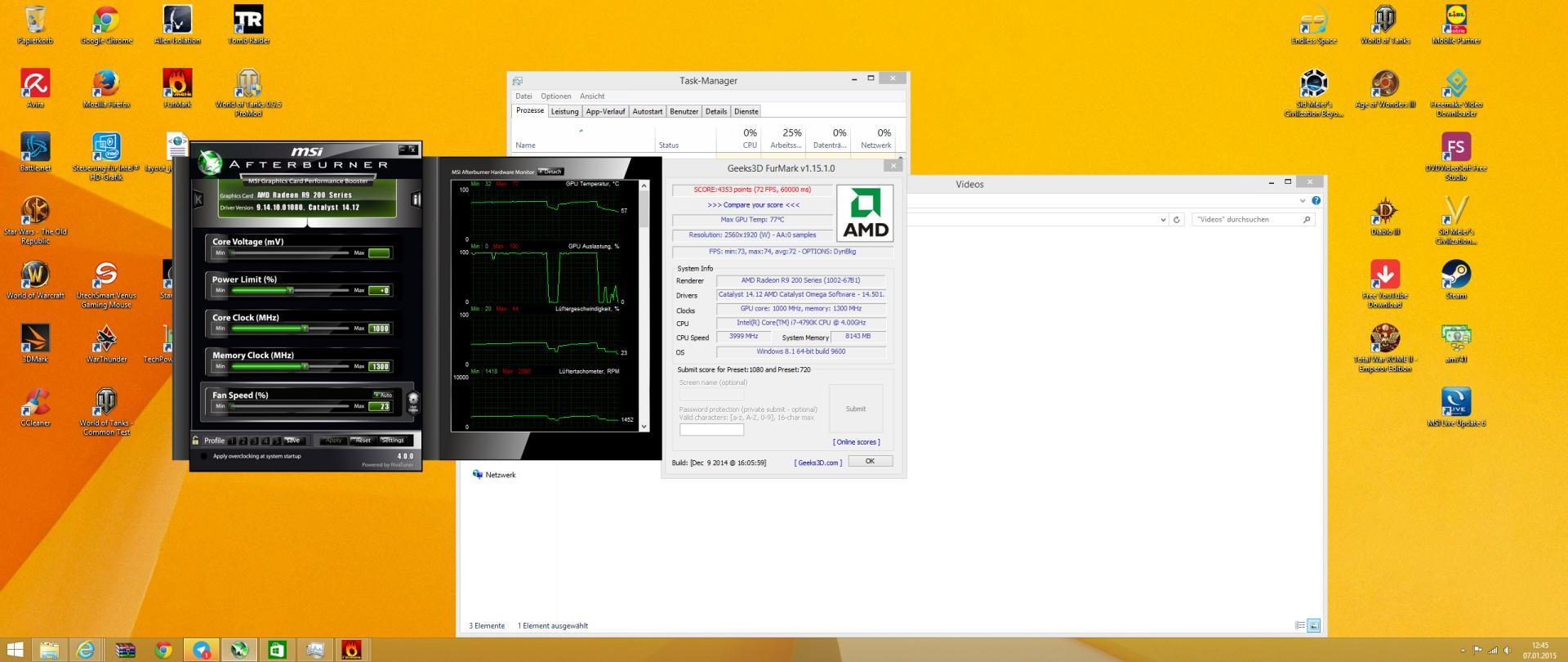Click the Afterburner Reset button
This screenshot has height=662, width=1568.
(x=363, y=441)
